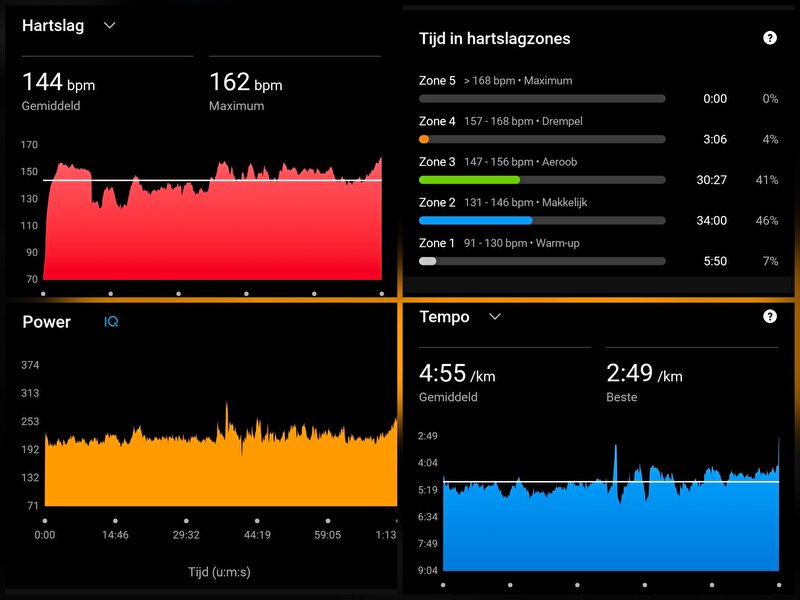Select the Zone 5 Maximum progress bar

(542, 99)
